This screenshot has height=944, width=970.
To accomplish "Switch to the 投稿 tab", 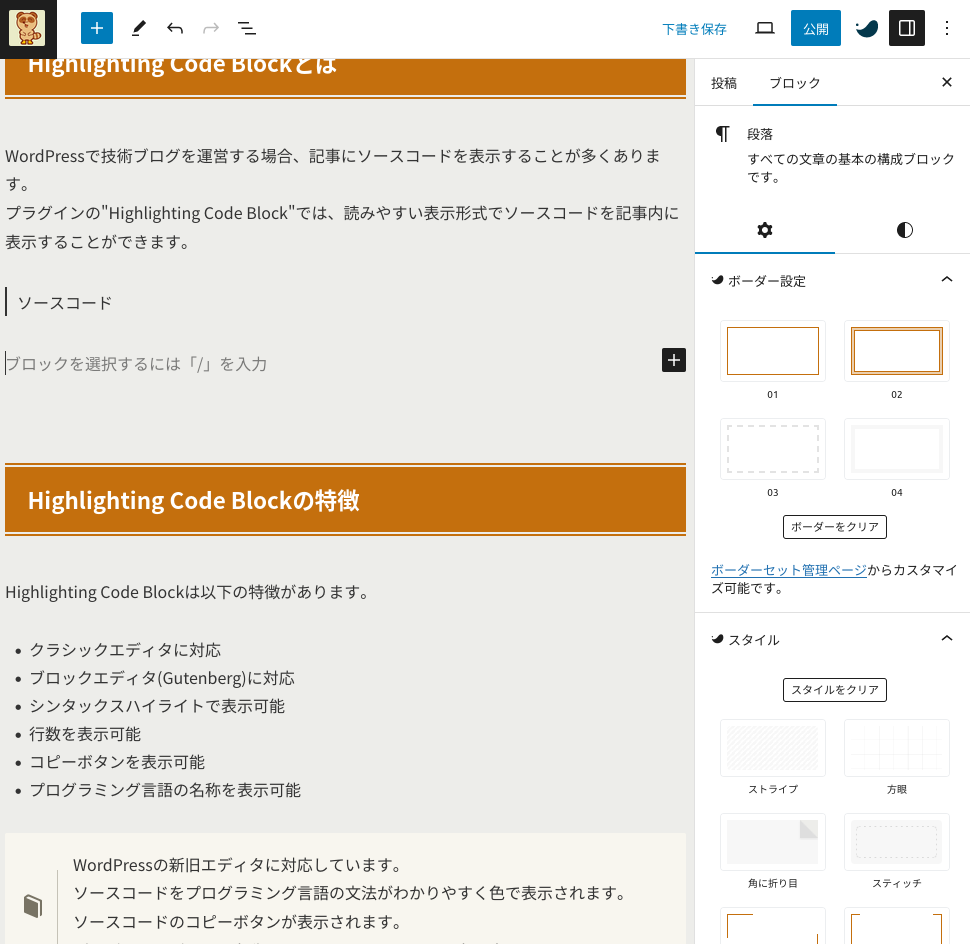I will [724, 83].
